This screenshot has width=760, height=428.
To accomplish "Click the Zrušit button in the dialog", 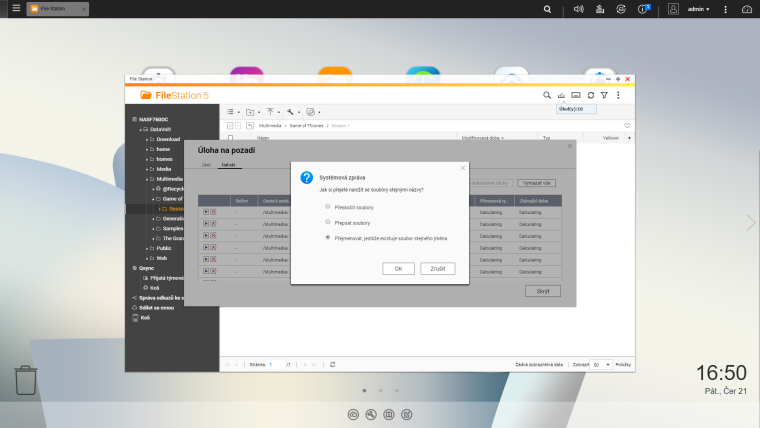I will [x=438, y=269].
